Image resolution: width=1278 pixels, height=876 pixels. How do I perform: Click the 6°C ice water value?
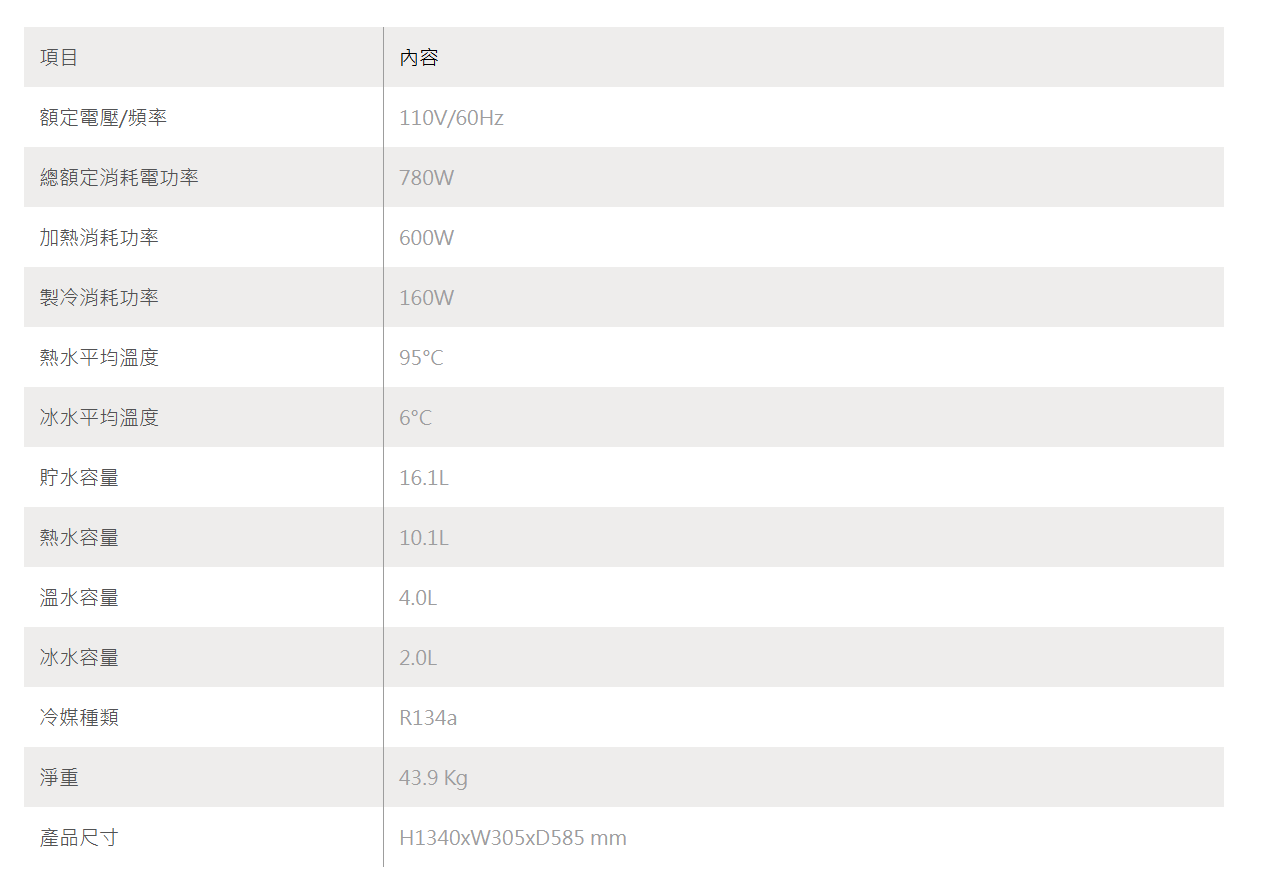tap(415, 418)
